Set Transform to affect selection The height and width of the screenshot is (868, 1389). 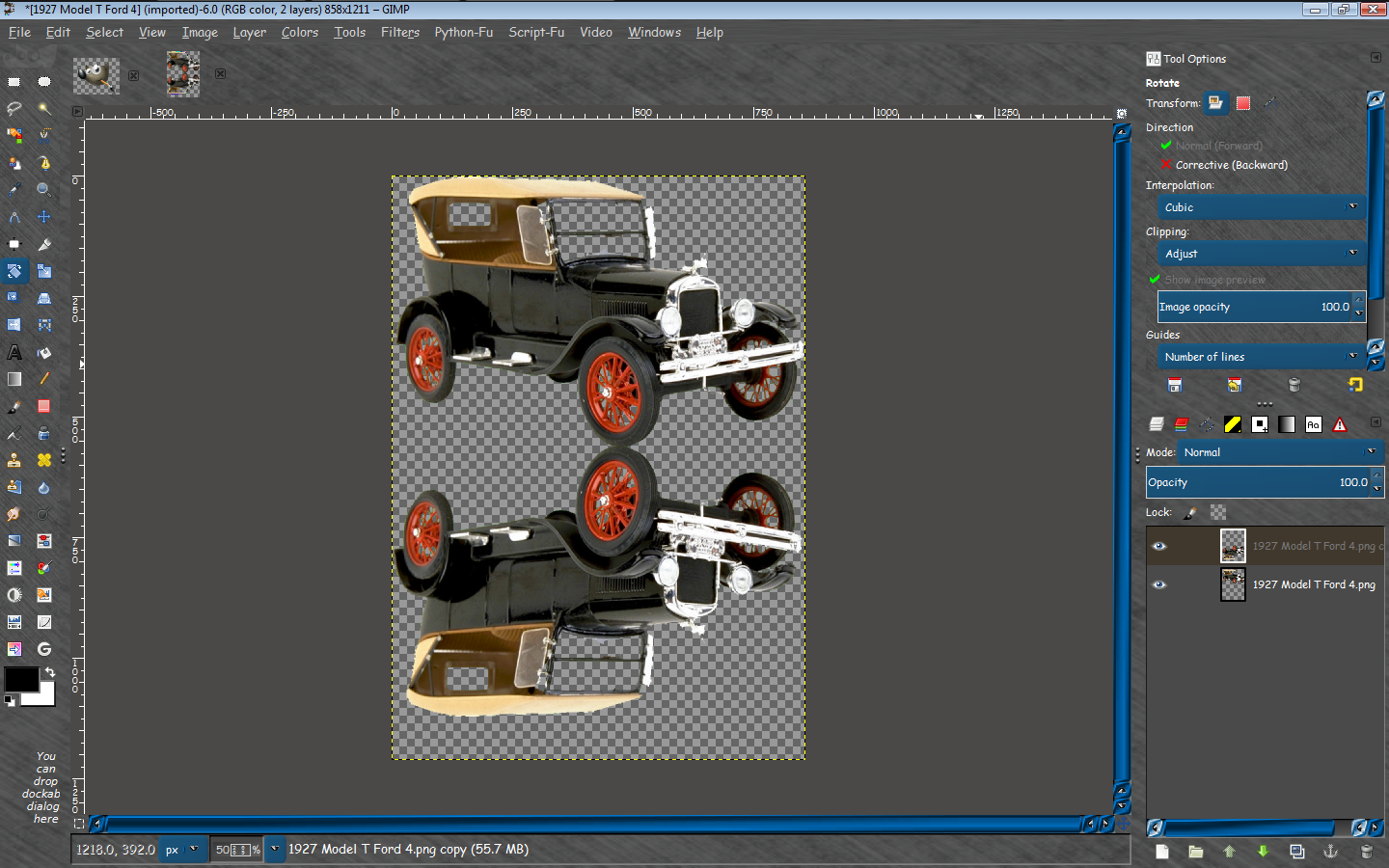1243,103
